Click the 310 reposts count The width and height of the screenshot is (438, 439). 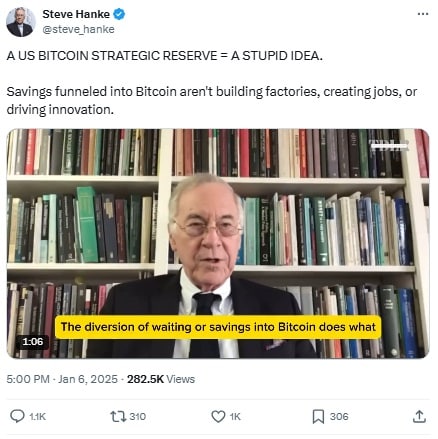click(x=137, y=416)
